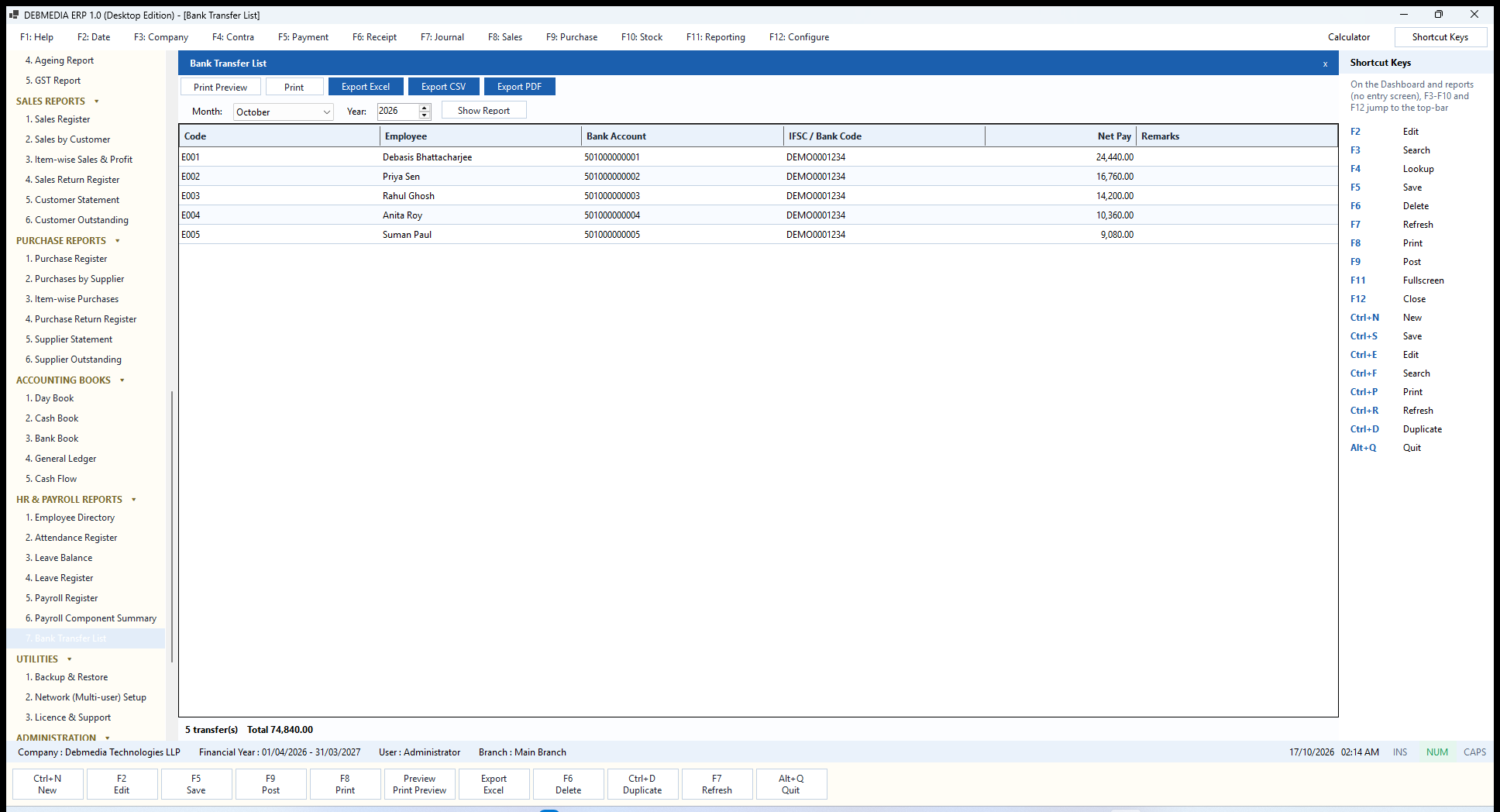
Task: Decrease year with the stepper down arrow
Action: click(x=425, y=115)
